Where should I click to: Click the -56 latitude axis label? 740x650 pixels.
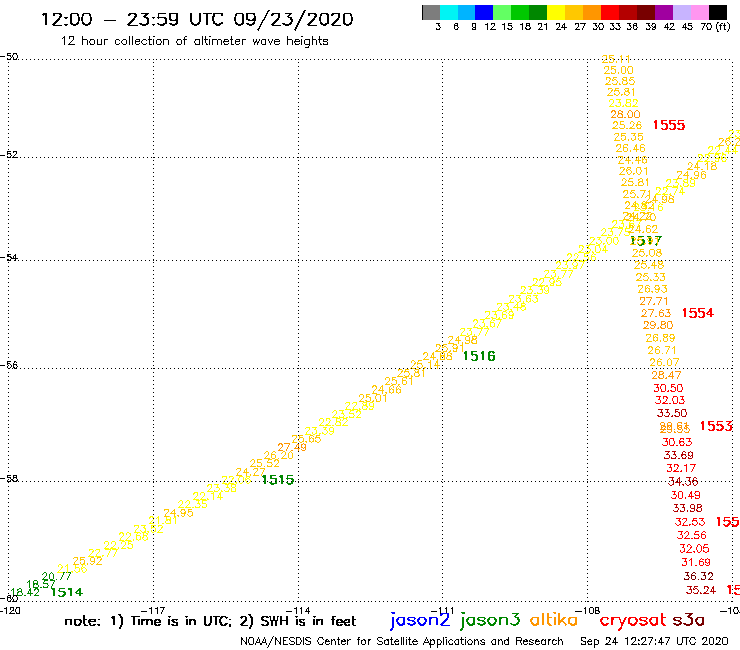pos(9,365)
